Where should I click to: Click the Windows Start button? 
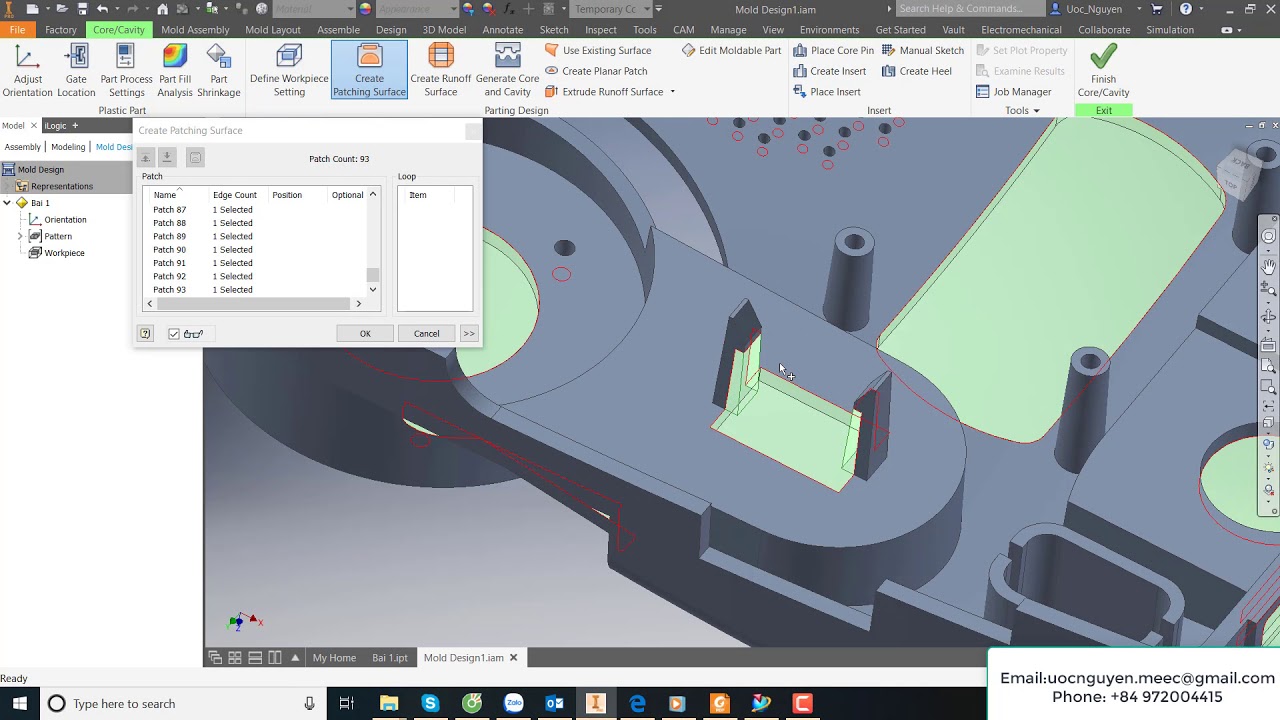click(19, 704)
